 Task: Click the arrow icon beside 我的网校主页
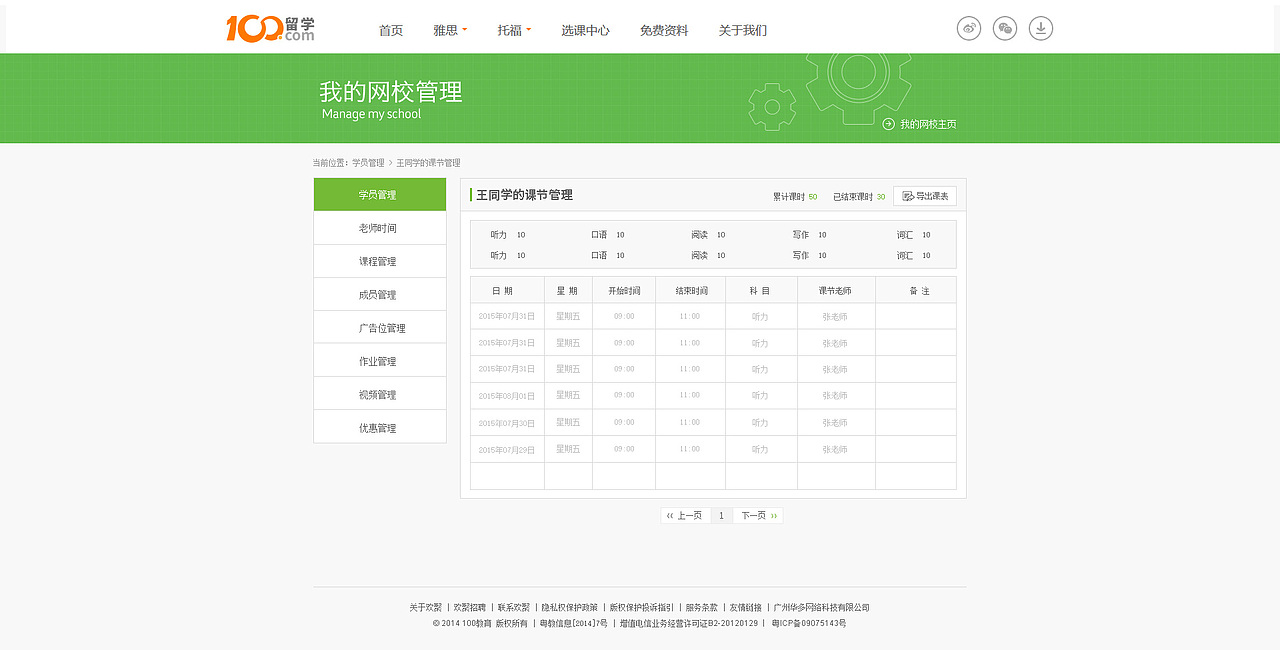(889, 124)
